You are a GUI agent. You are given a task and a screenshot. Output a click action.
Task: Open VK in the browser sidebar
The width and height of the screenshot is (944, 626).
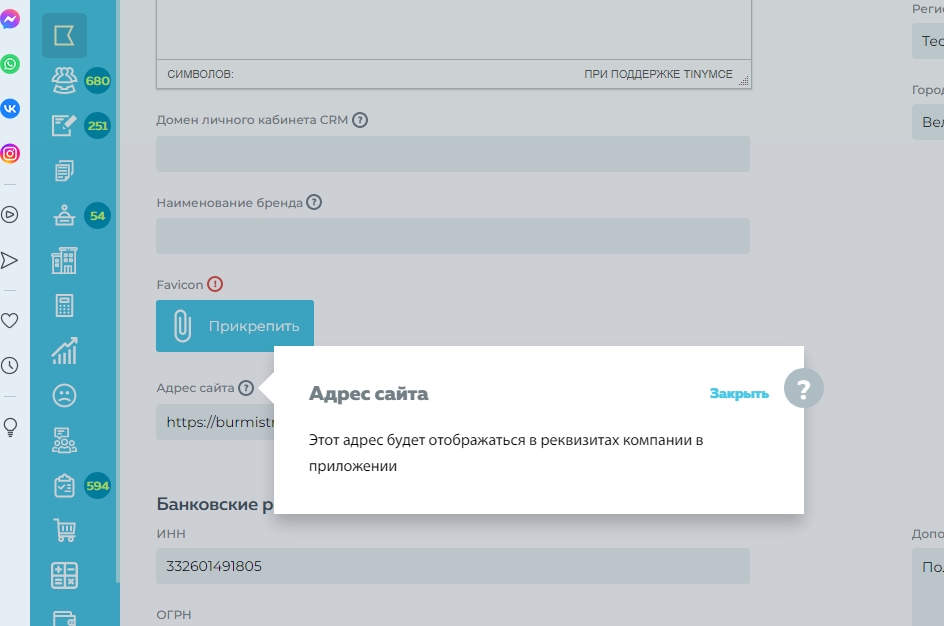(10, 109)
